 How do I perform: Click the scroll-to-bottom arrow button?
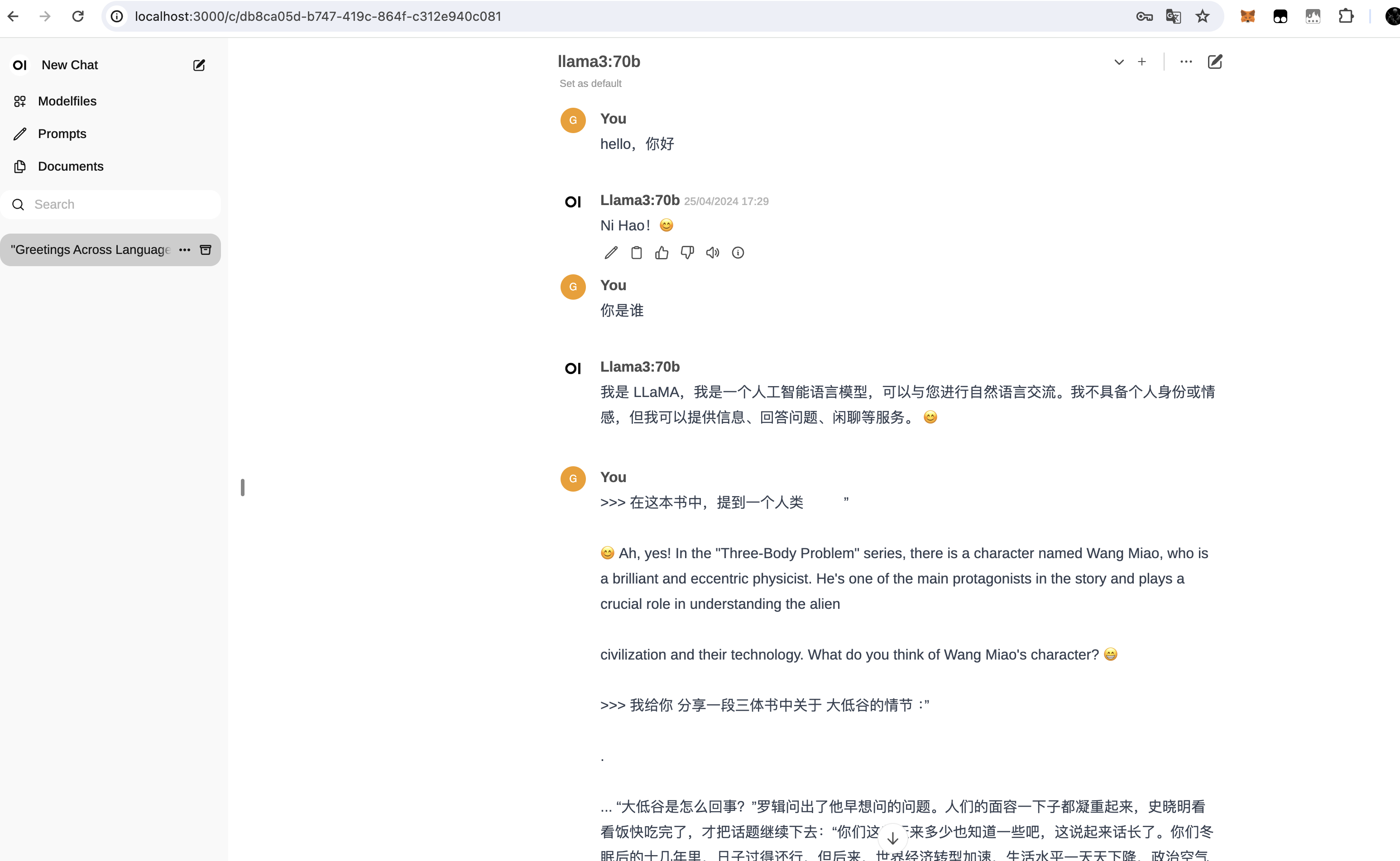892,838
